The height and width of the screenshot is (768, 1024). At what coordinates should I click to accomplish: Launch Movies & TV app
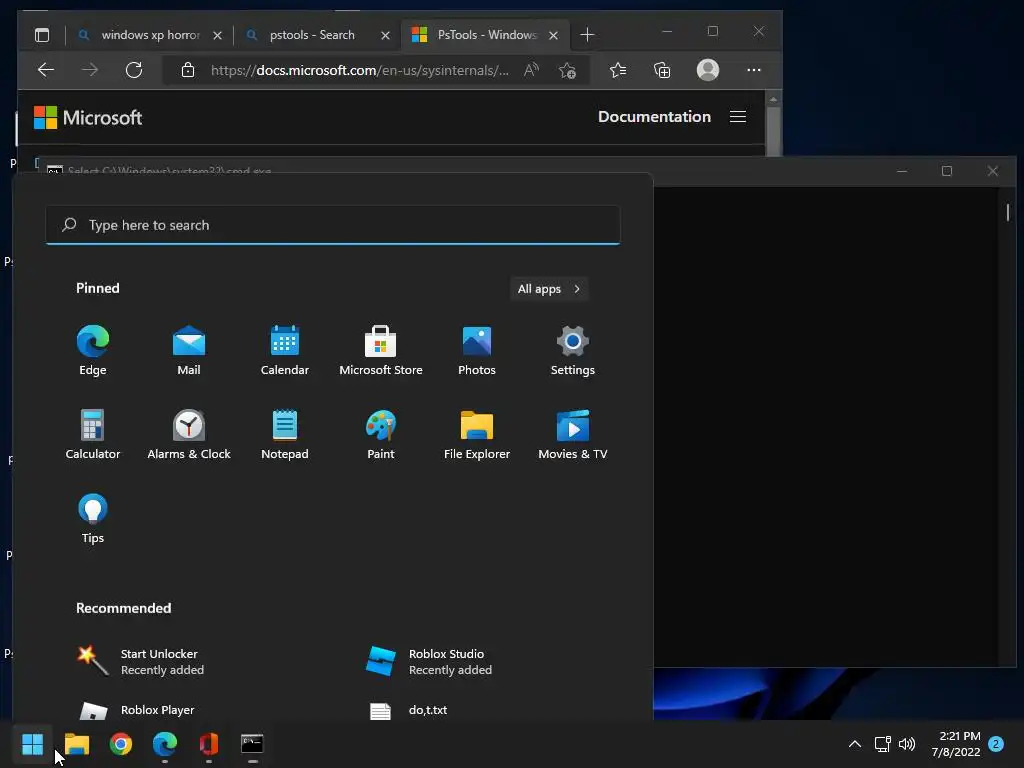[573, 435]
